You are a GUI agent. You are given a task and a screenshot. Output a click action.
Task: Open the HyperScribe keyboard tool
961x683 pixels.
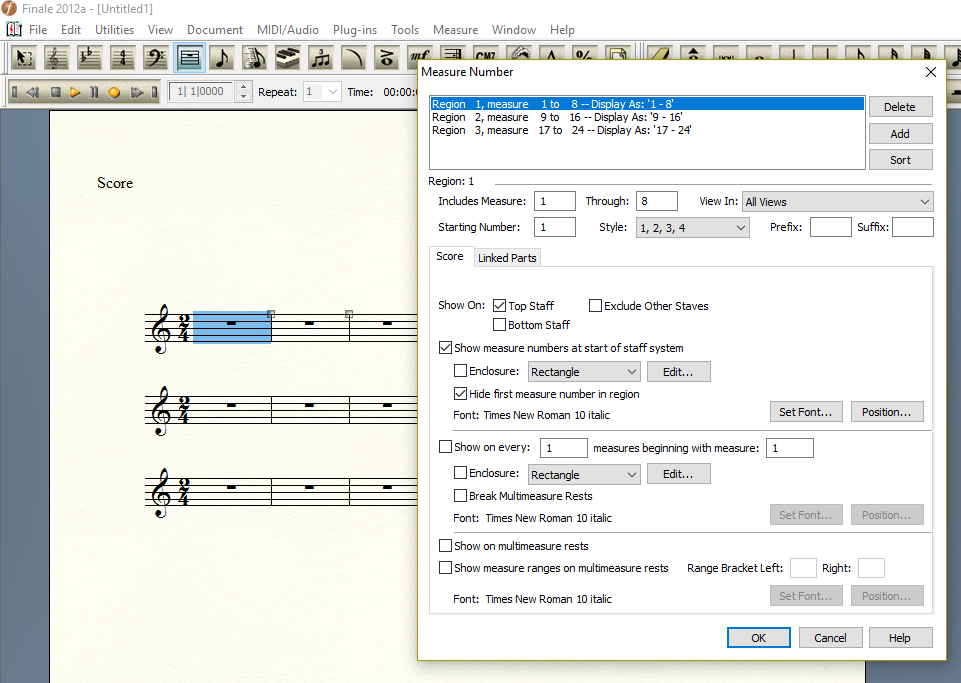(287, 58)
